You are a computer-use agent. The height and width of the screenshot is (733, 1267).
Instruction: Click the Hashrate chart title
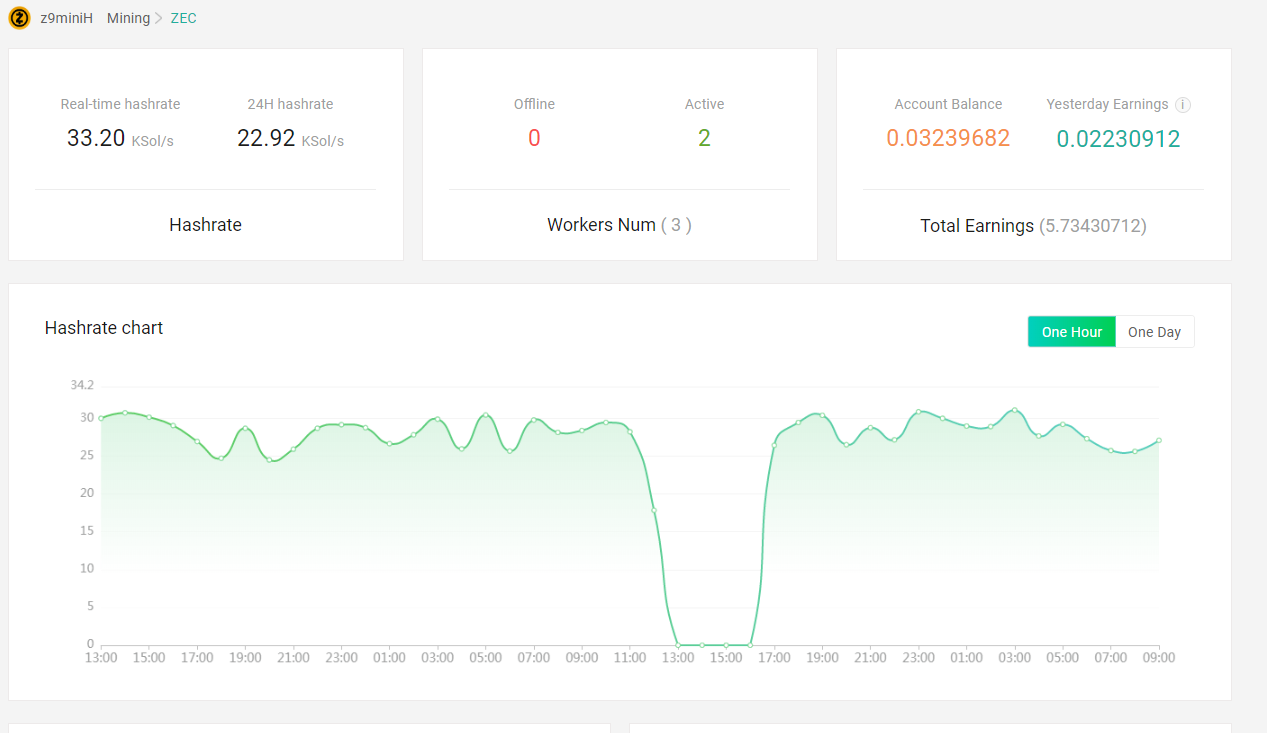(103, 327)
